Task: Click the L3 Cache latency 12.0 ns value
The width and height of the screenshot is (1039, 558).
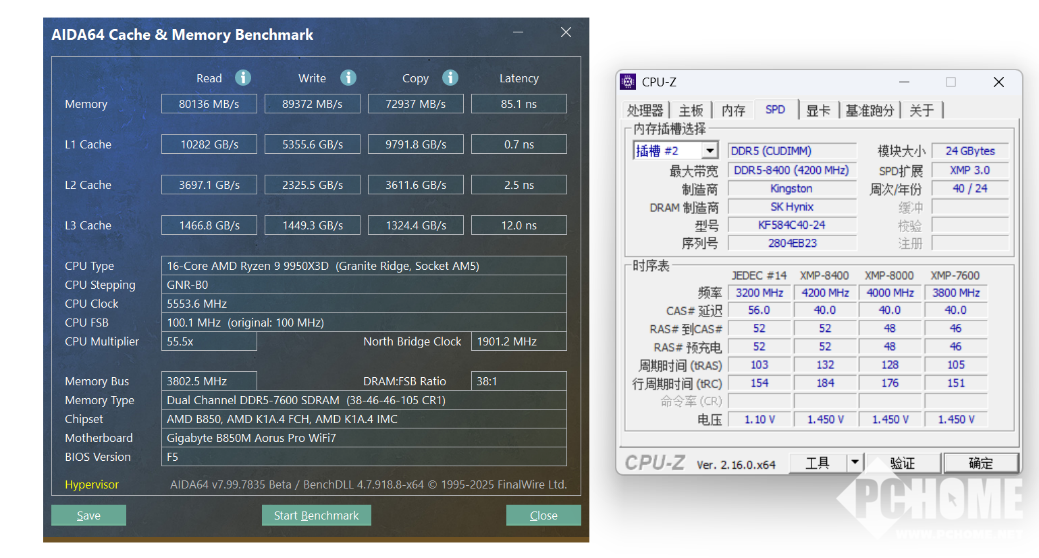Action: coord(519,225)
